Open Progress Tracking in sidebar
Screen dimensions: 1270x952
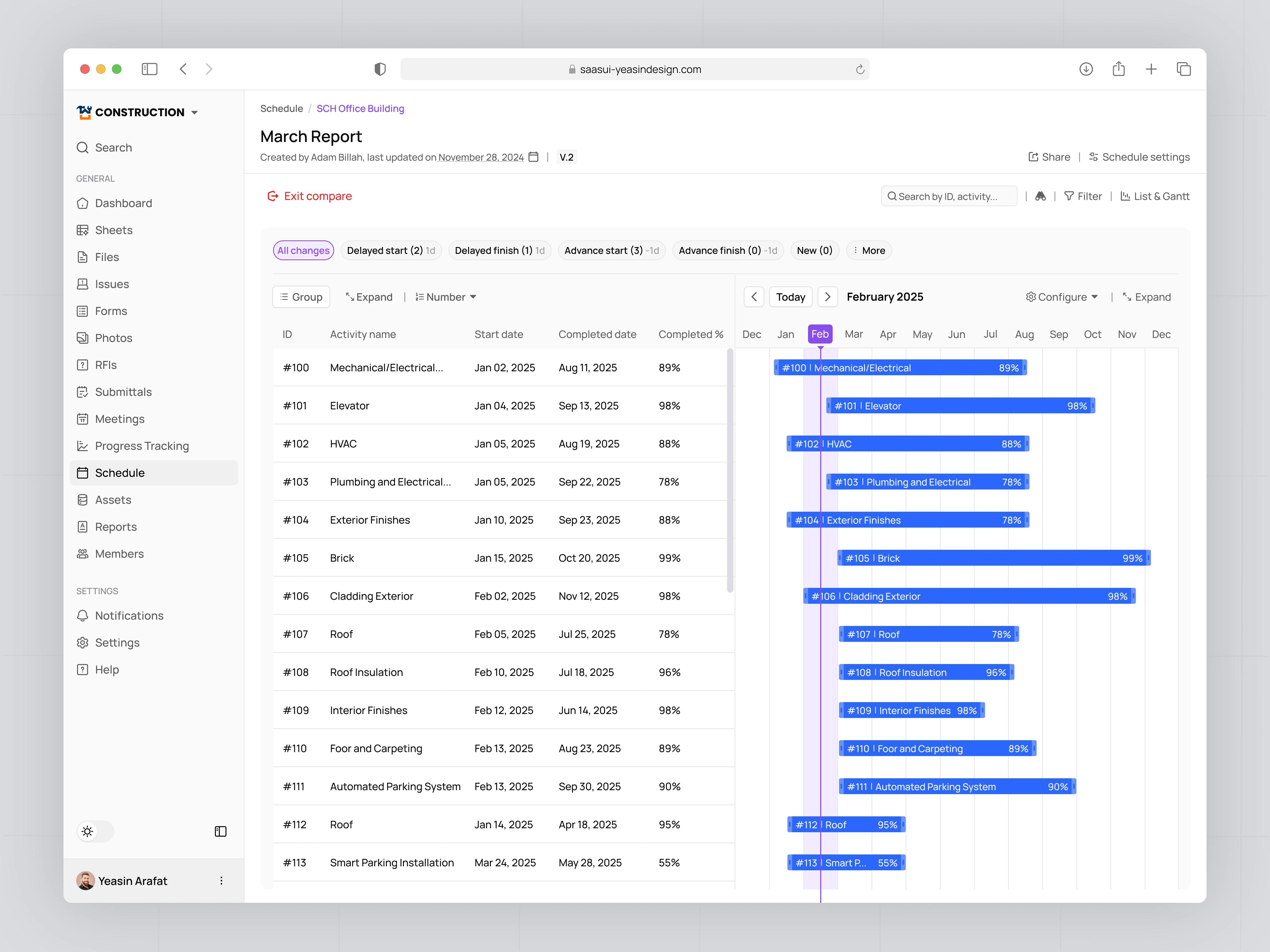click(154, 446)
